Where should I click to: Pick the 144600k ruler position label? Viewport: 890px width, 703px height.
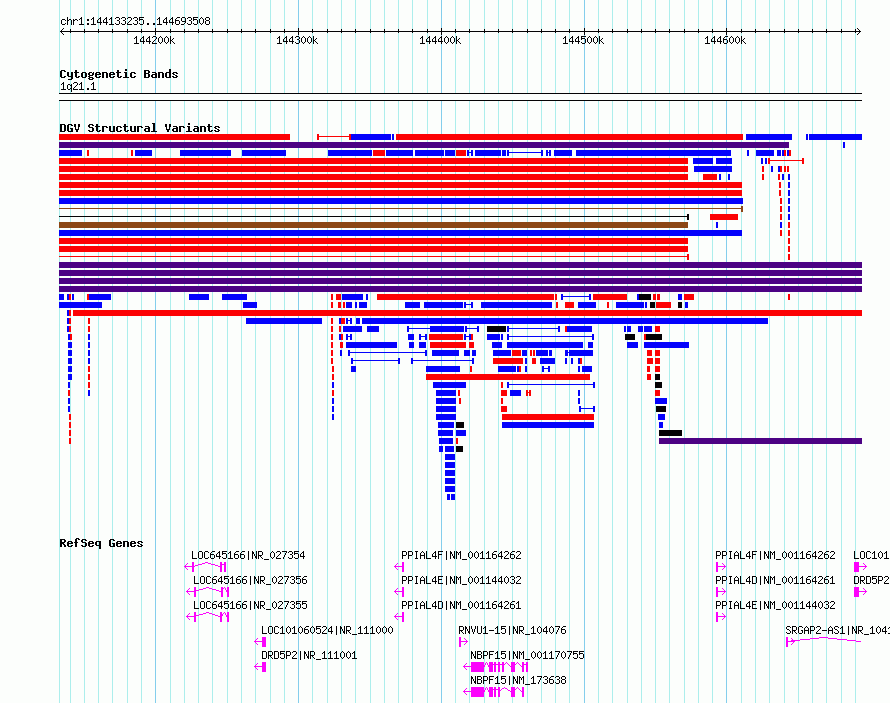click(725, 40)
